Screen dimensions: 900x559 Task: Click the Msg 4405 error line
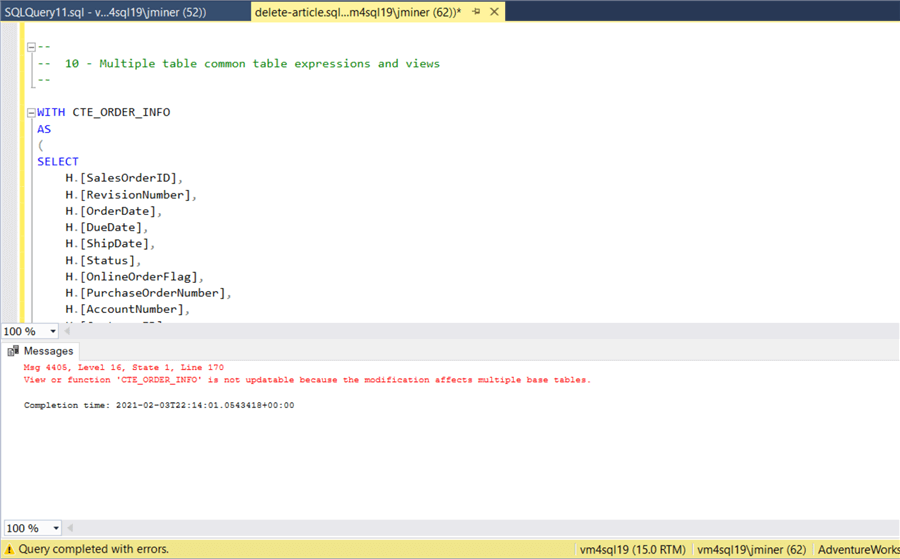pos(123,367)
